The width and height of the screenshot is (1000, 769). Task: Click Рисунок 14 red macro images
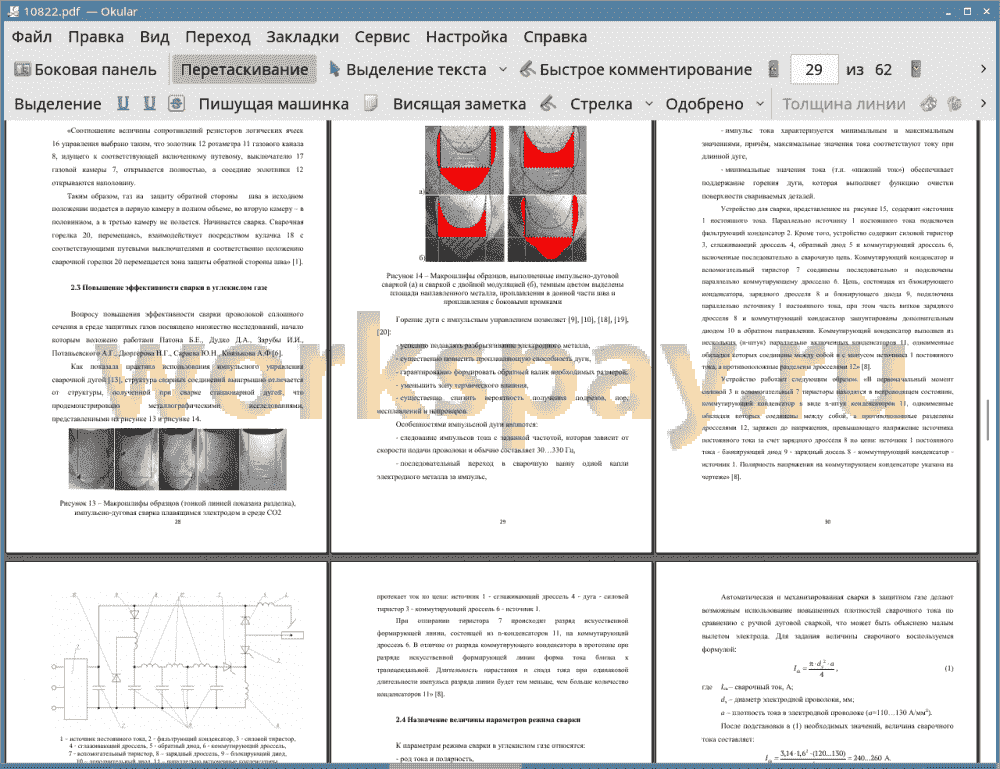point(506,194)
